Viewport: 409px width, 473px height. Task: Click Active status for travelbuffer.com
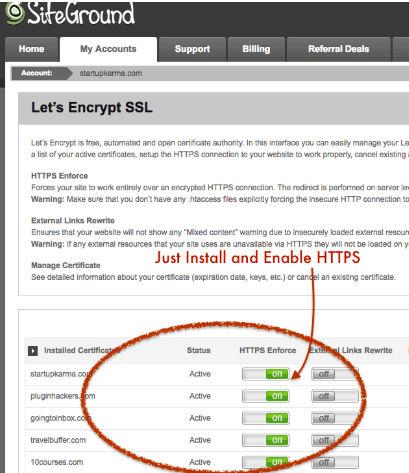(x=200, y=440)
